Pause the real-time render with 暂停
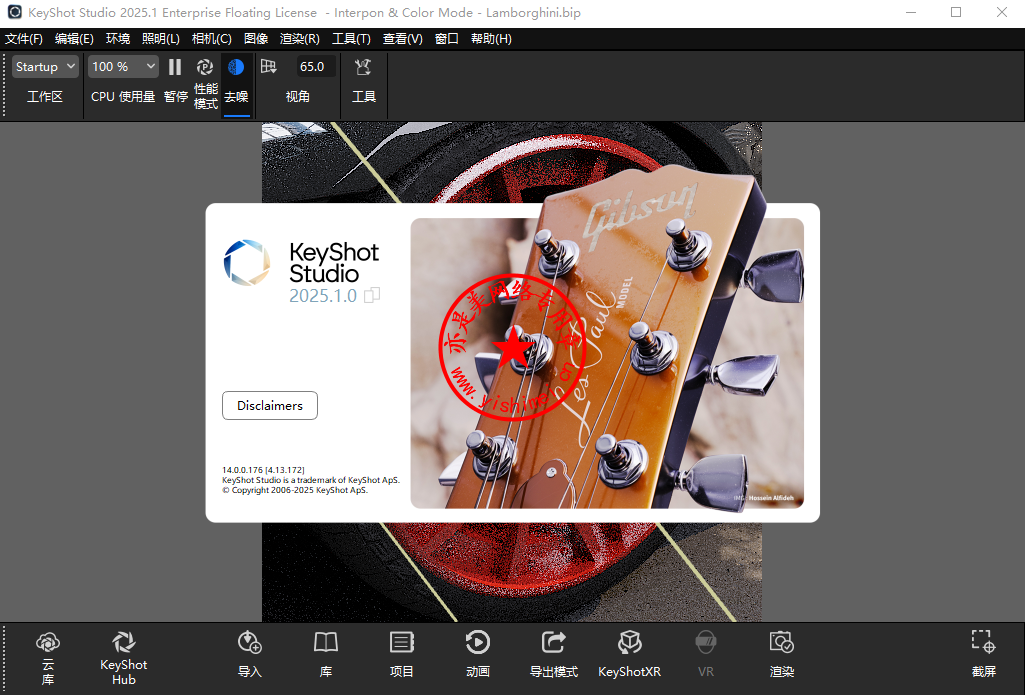The width and height of the screenshot is (1025, 695). point(175,82)
